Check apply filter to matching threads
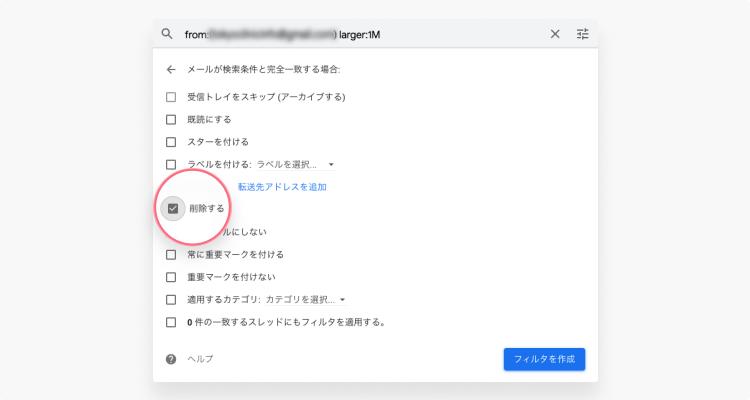 171,322
